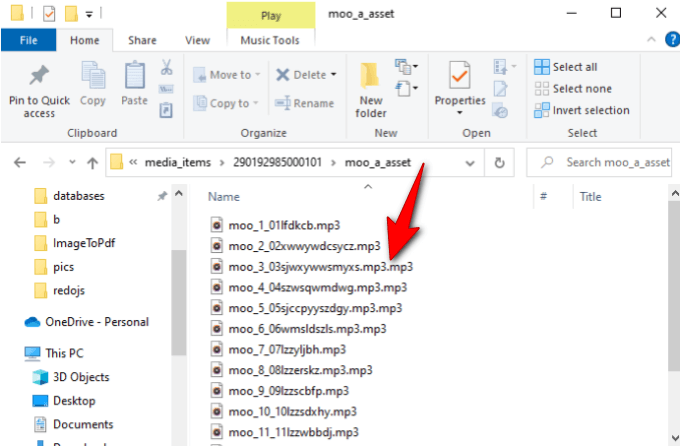Open the New item dropdown icon
Viewport: 680px width, 446px height.
pyautogui.click(x=406, y=67)
